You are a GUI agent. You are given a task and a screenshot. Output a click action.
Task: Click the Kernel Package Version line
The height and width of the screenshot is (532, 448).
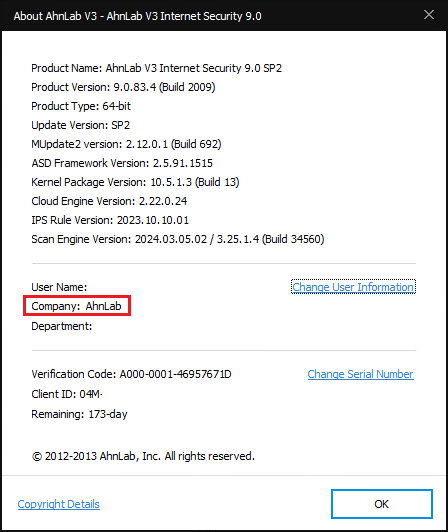pos(135,182)
